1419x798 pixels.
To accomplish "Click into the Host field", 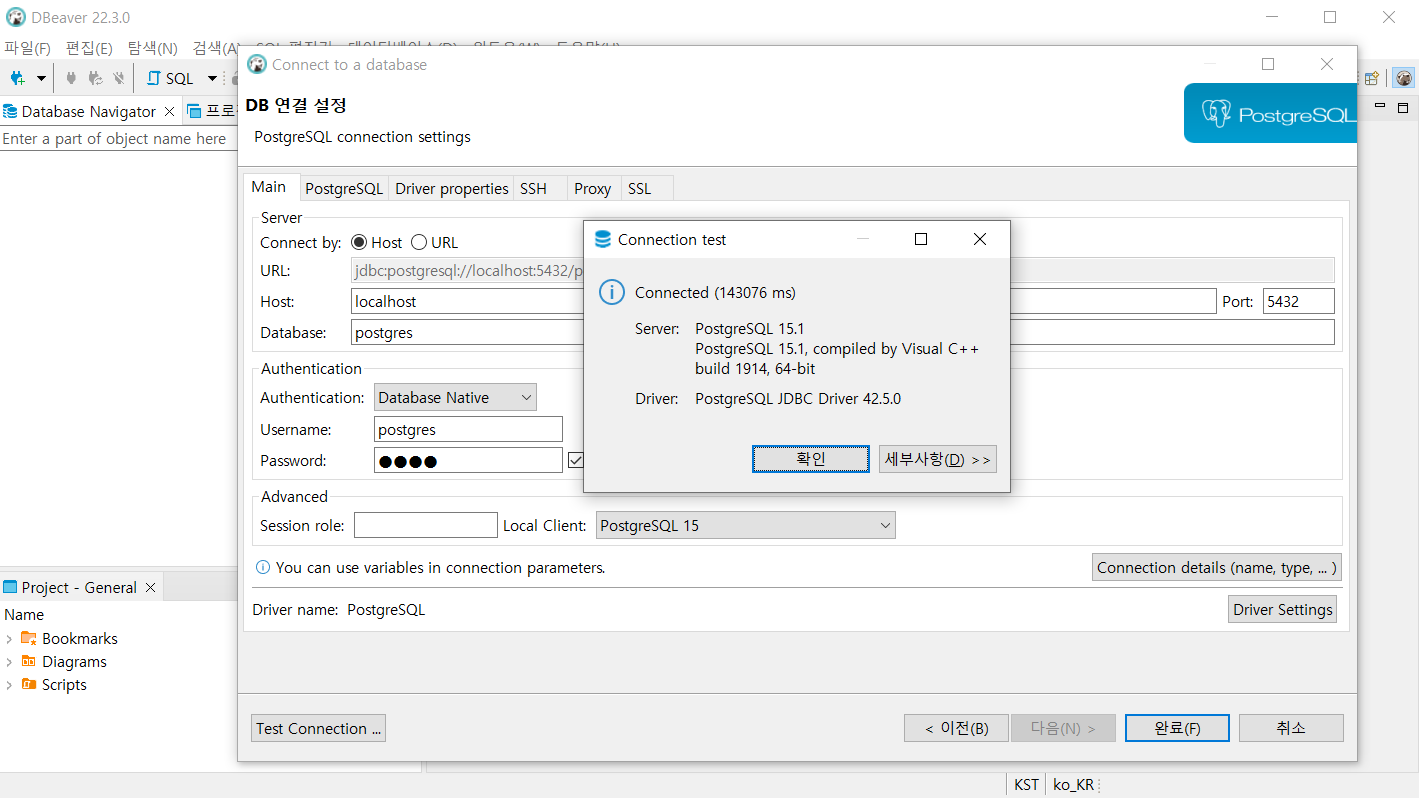I will point(784,301).
